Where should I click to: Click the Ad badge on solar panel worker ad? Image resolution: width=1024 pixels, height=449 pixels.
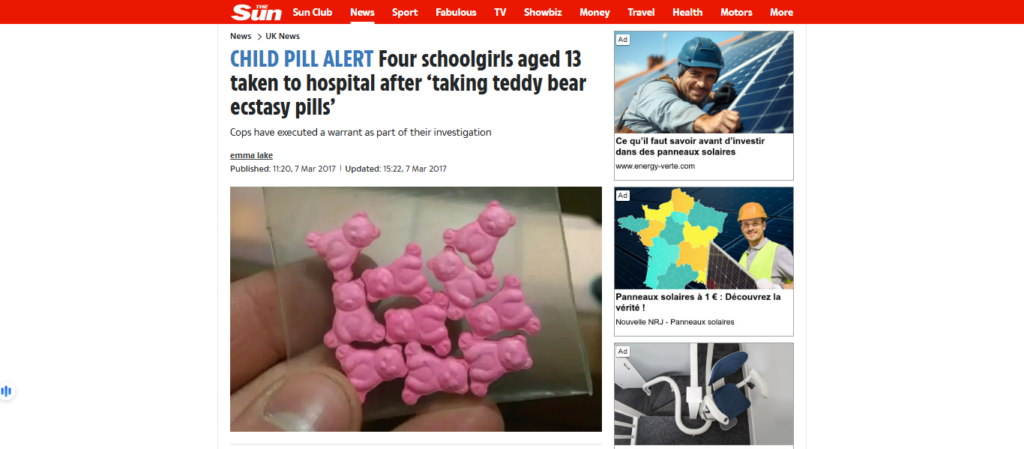(x=623, y=40)
